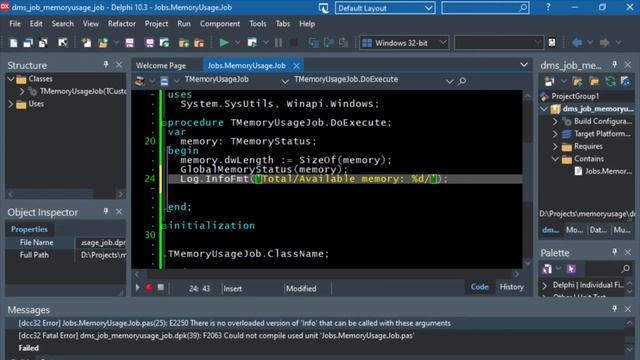Image resolution: width=640 pixels, height=360 pixels.
Task: Open Help via title bar question mark
Action: [x=548, y=7]
